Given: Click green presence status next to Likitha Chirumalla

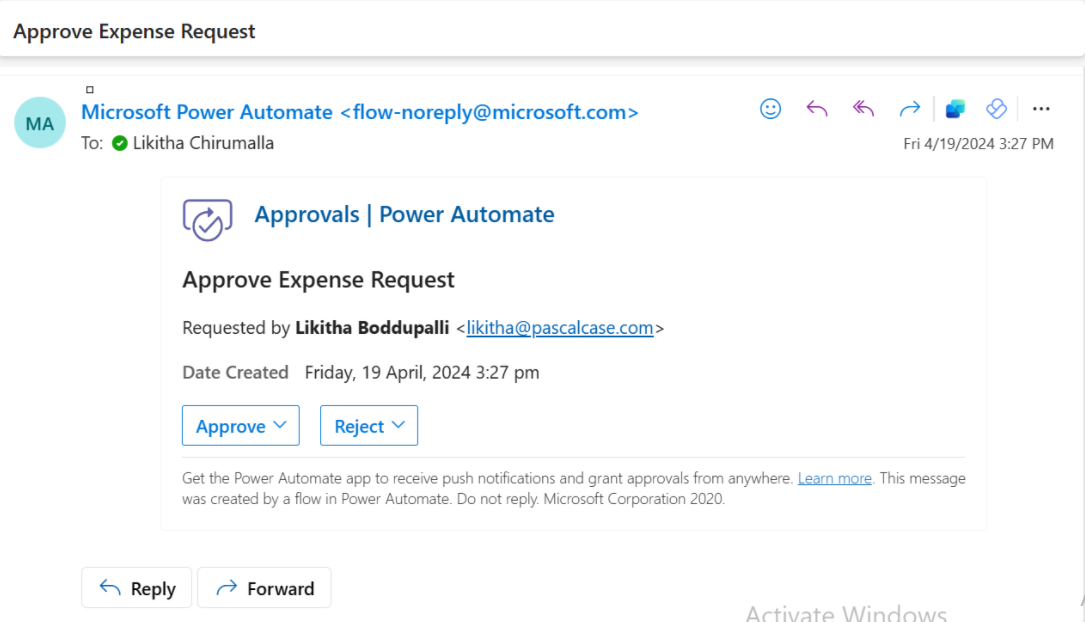Looking at the screenshot, I should coord(120,143).
